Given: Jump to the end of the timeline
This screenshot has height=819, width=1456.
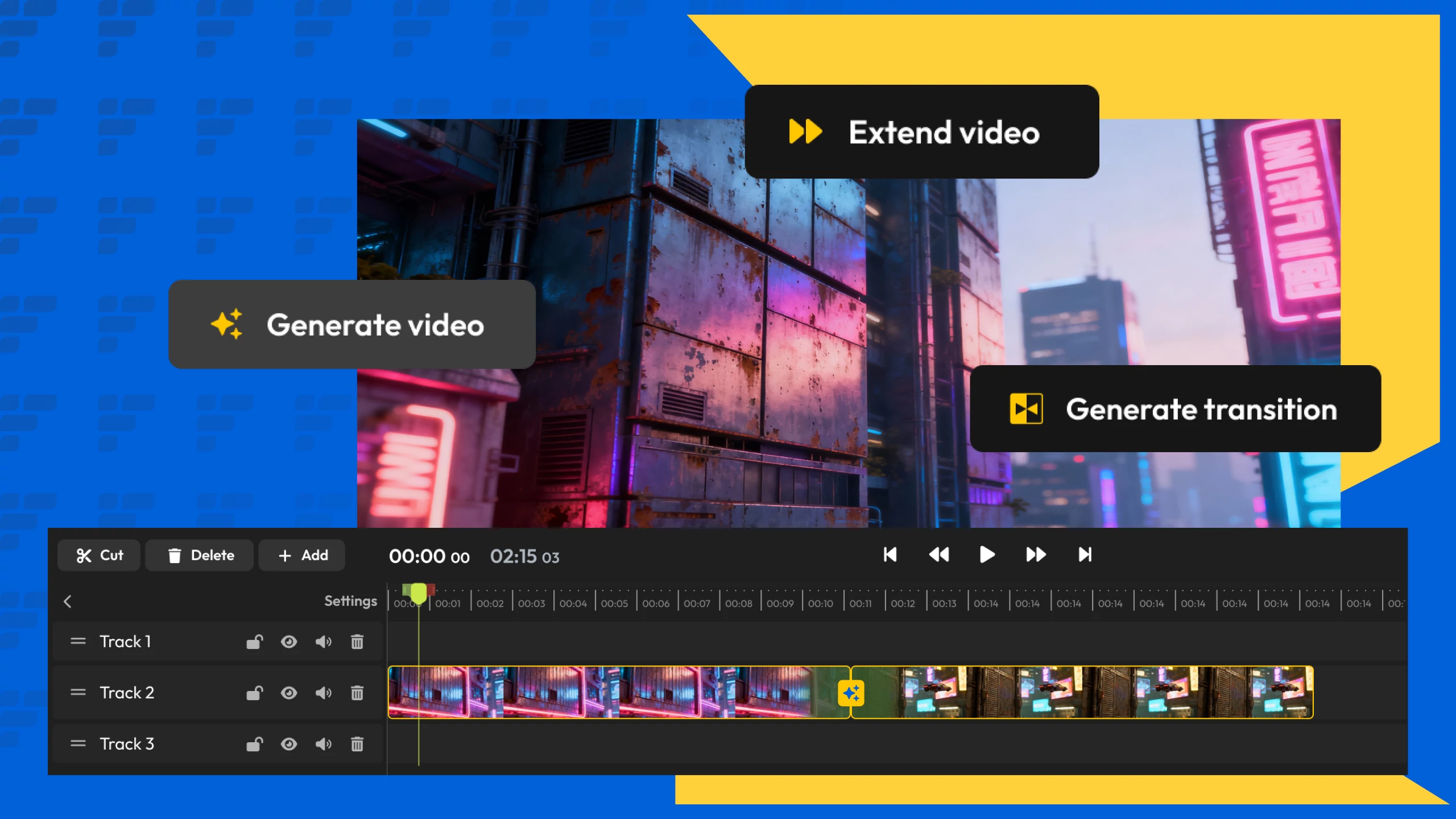Looking at the screenshot, I should [1084, 555].
